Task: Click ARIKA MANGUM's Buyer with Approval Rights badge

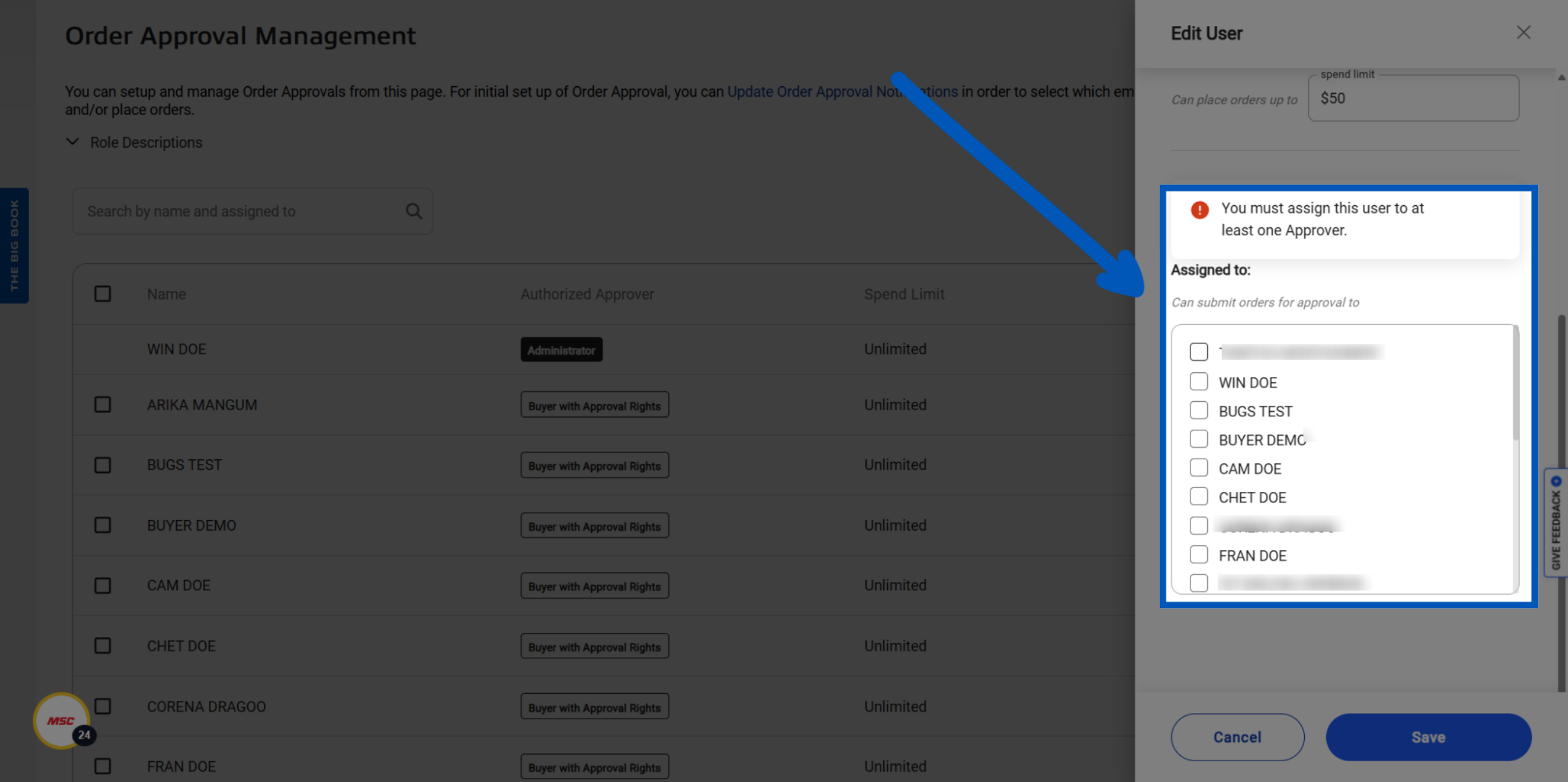Action: [x=595, y=405]
